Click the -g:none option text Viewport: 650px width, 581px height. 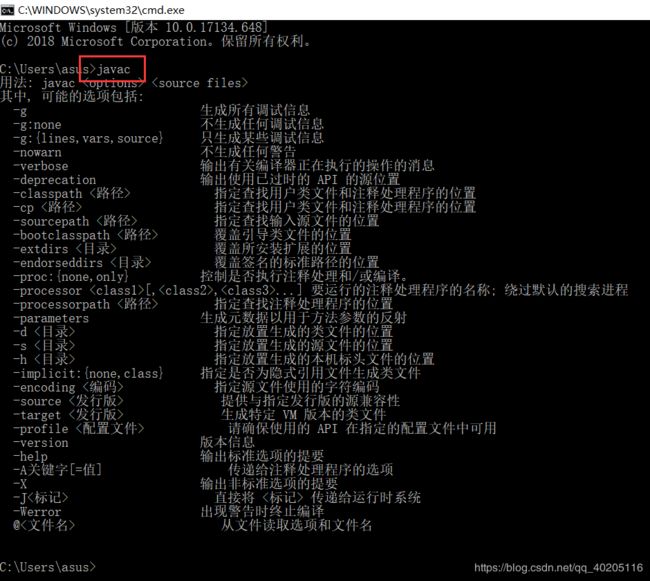pos(37,124)
